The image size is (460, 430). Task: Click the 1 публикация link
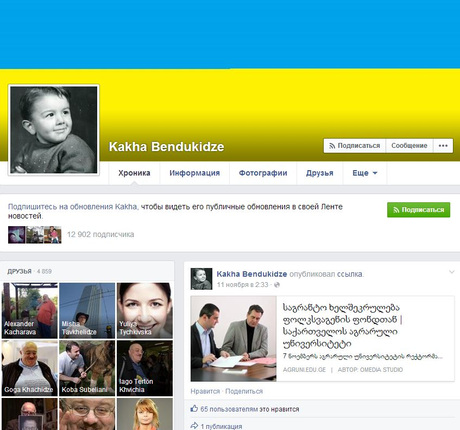coord(221,426)
